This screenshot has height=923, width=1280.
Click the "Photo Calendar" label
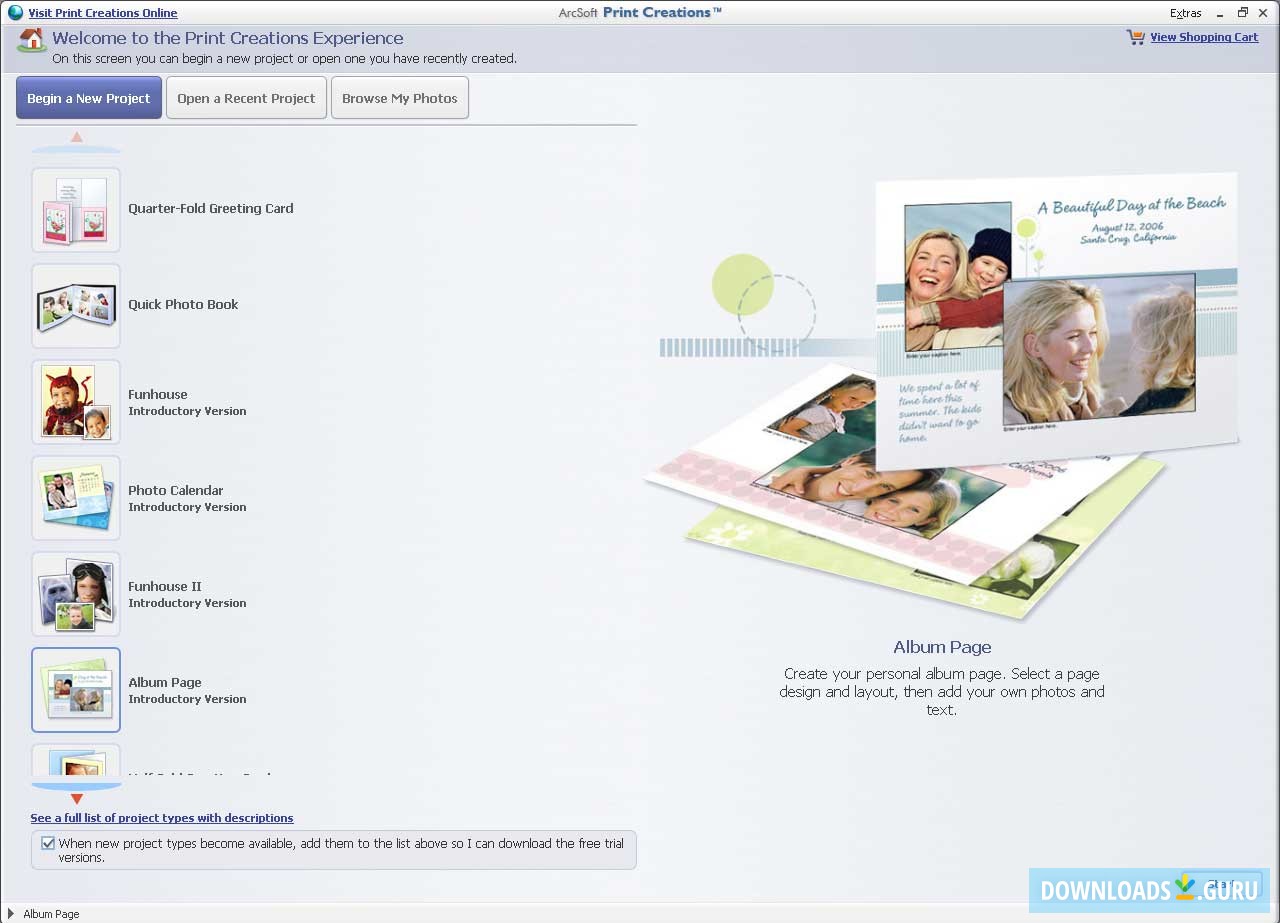click(x=176, y=490)
